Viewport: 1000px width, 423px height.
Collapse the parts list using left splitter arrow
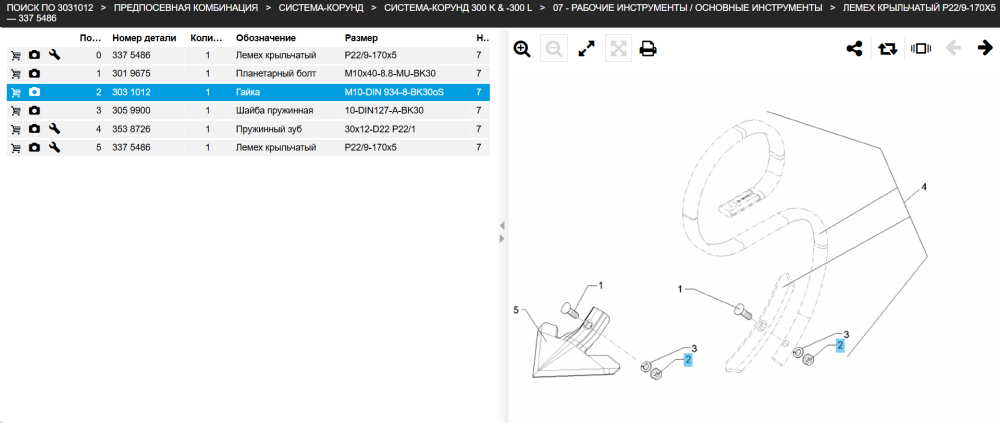pyautogui.click(x=502, y=225)
